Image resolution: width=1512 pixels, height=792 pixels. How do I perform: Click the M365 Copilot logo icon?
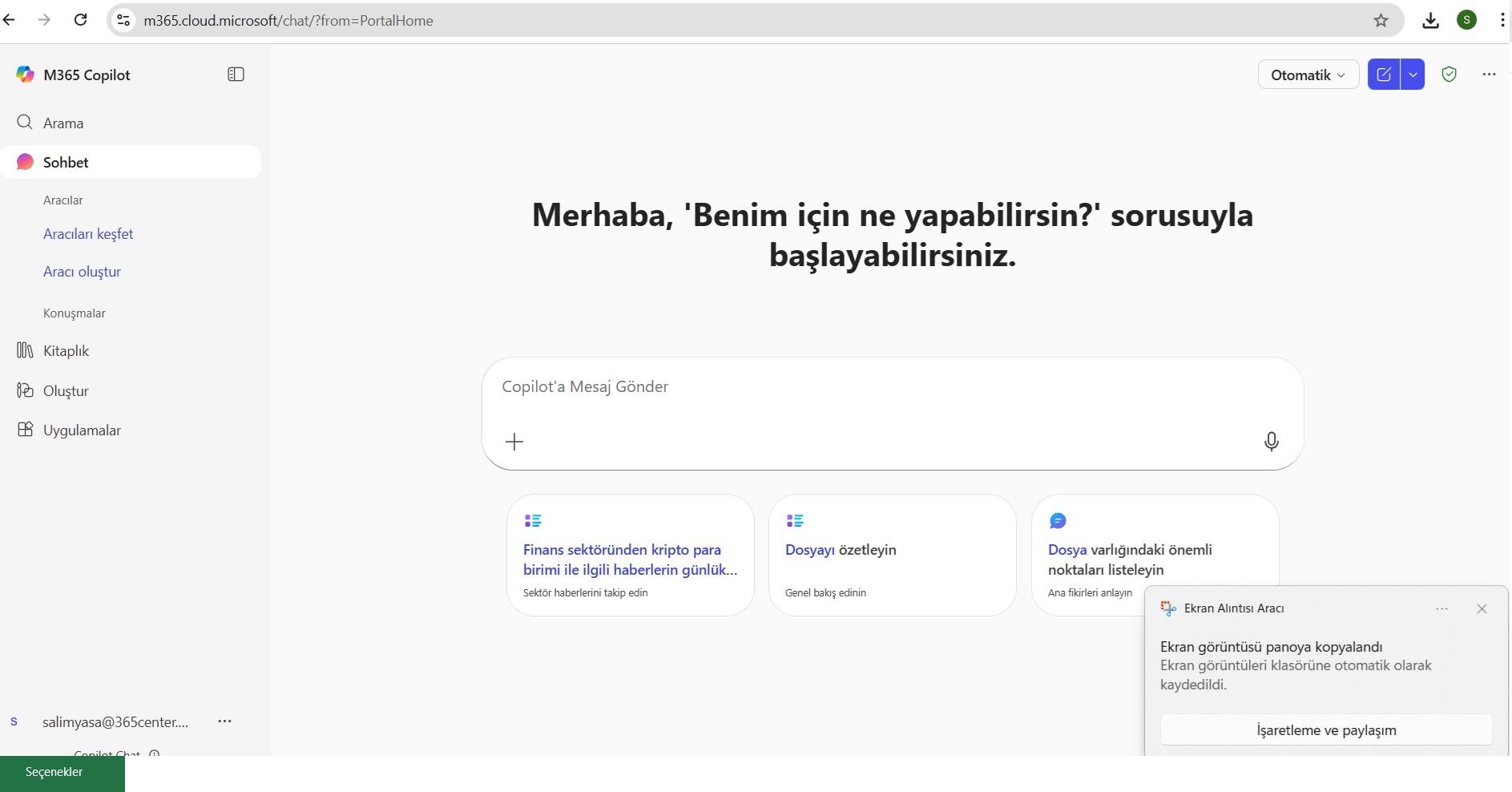25,75
